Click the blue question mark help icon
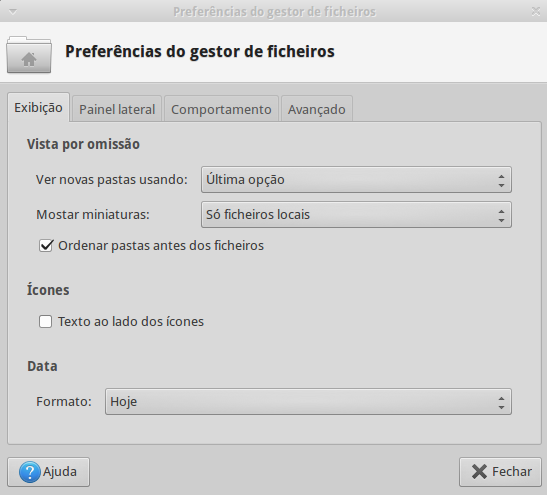Image resolution: width=547 pixels, height=495 pixels. click(x=30, y=472)
